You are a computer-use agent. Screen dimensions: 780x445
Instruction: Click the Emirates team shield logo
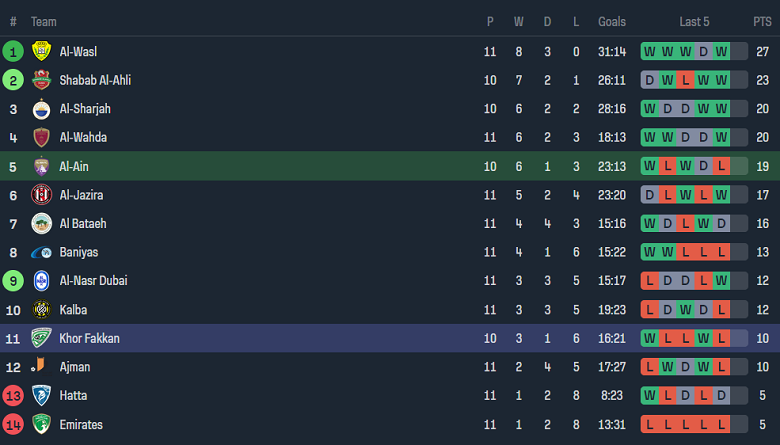click(41, 424)
